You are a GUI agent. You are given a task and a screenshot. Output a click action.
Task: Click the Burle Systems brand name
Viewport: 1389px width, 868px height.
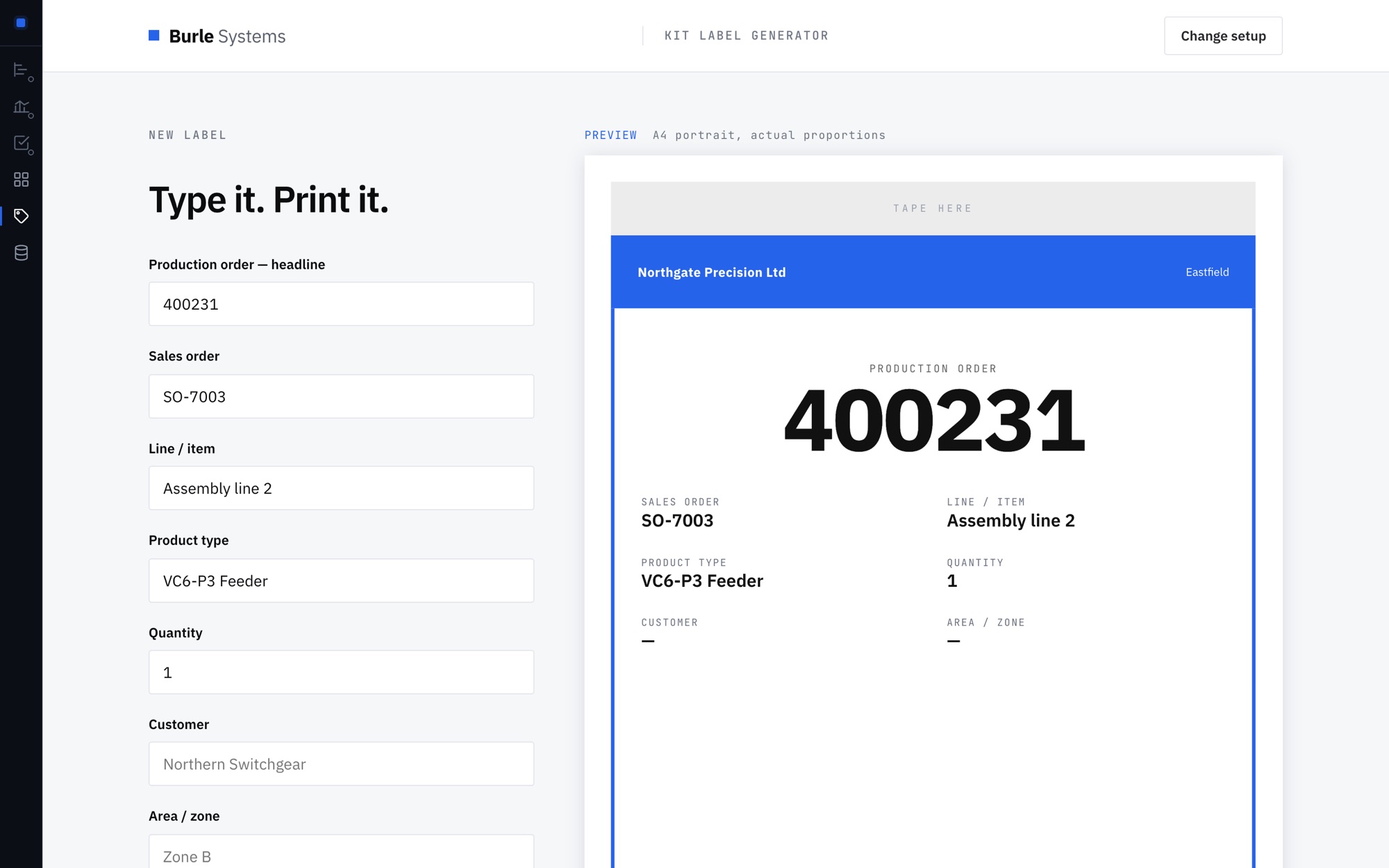click(227, 36)
